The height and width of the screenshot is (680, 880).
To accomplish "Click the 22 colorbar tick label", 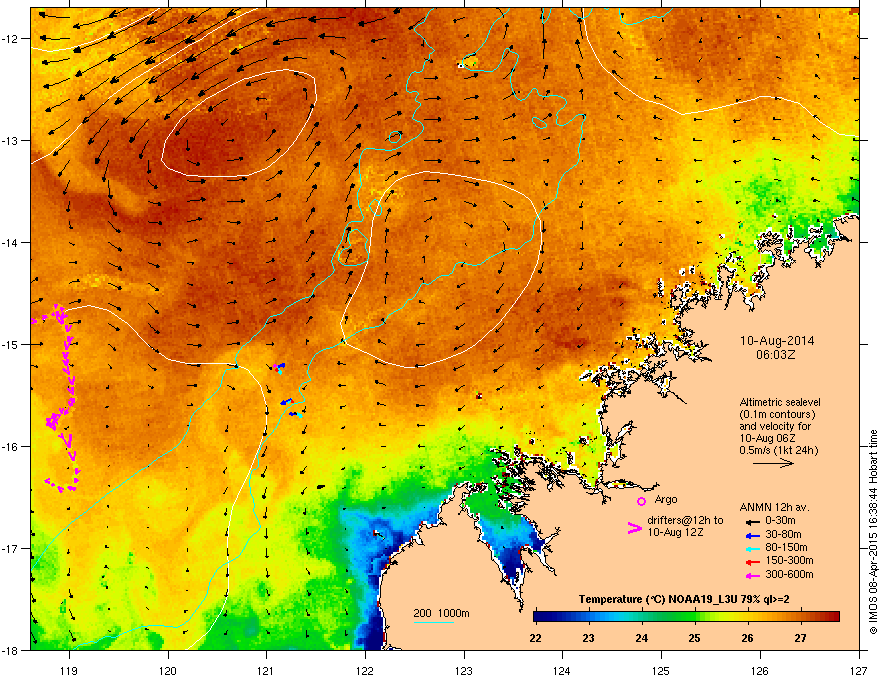I will (535, 638).
